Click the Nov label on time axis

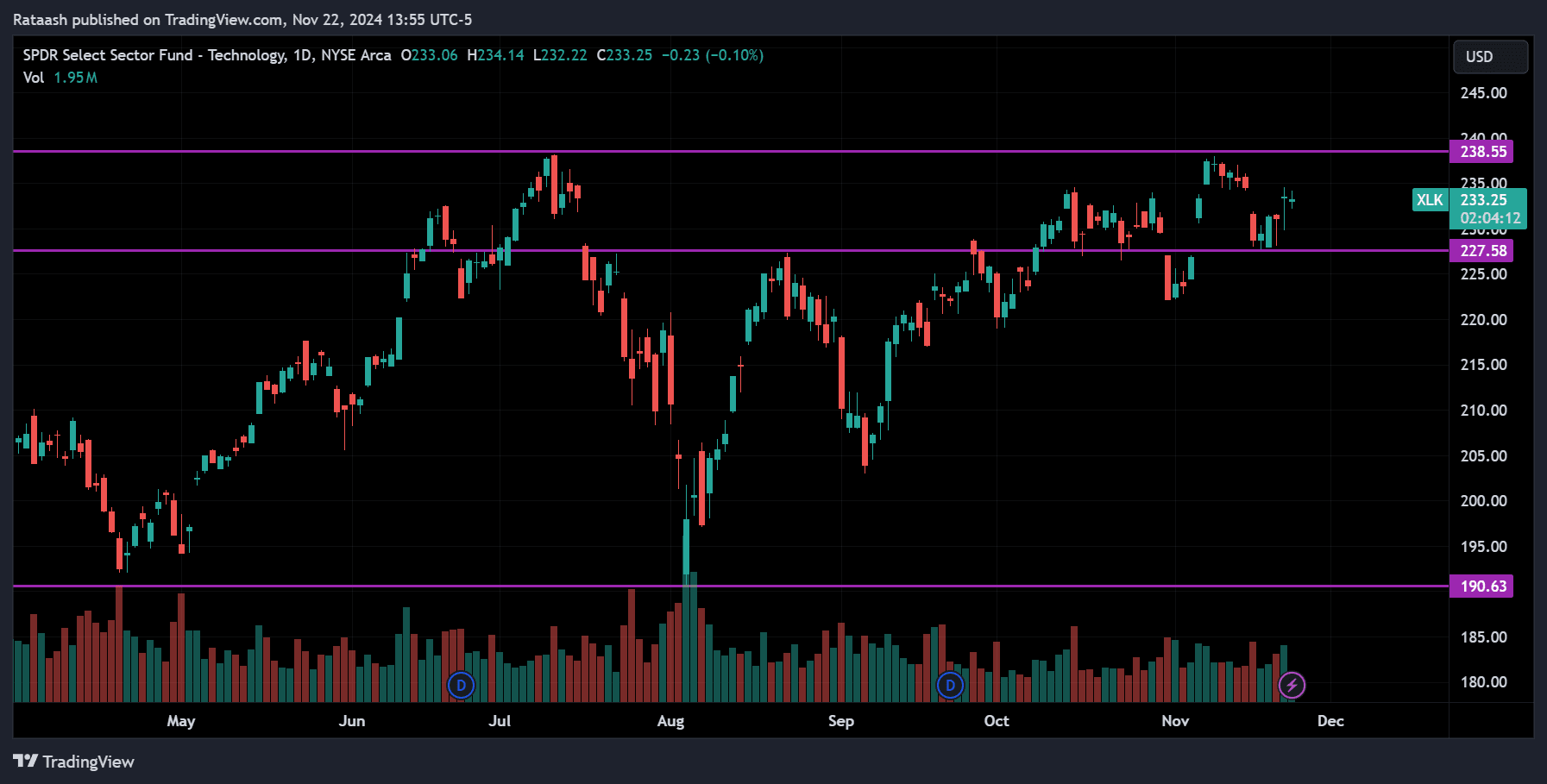tap(1175, 721)
